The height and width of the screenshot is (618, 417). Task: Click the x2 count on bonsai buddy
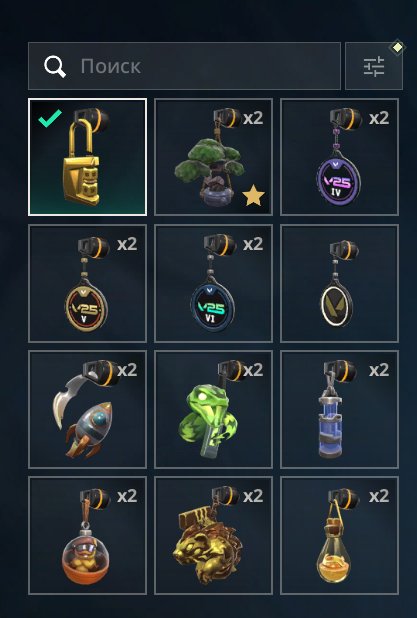[253, 118]
